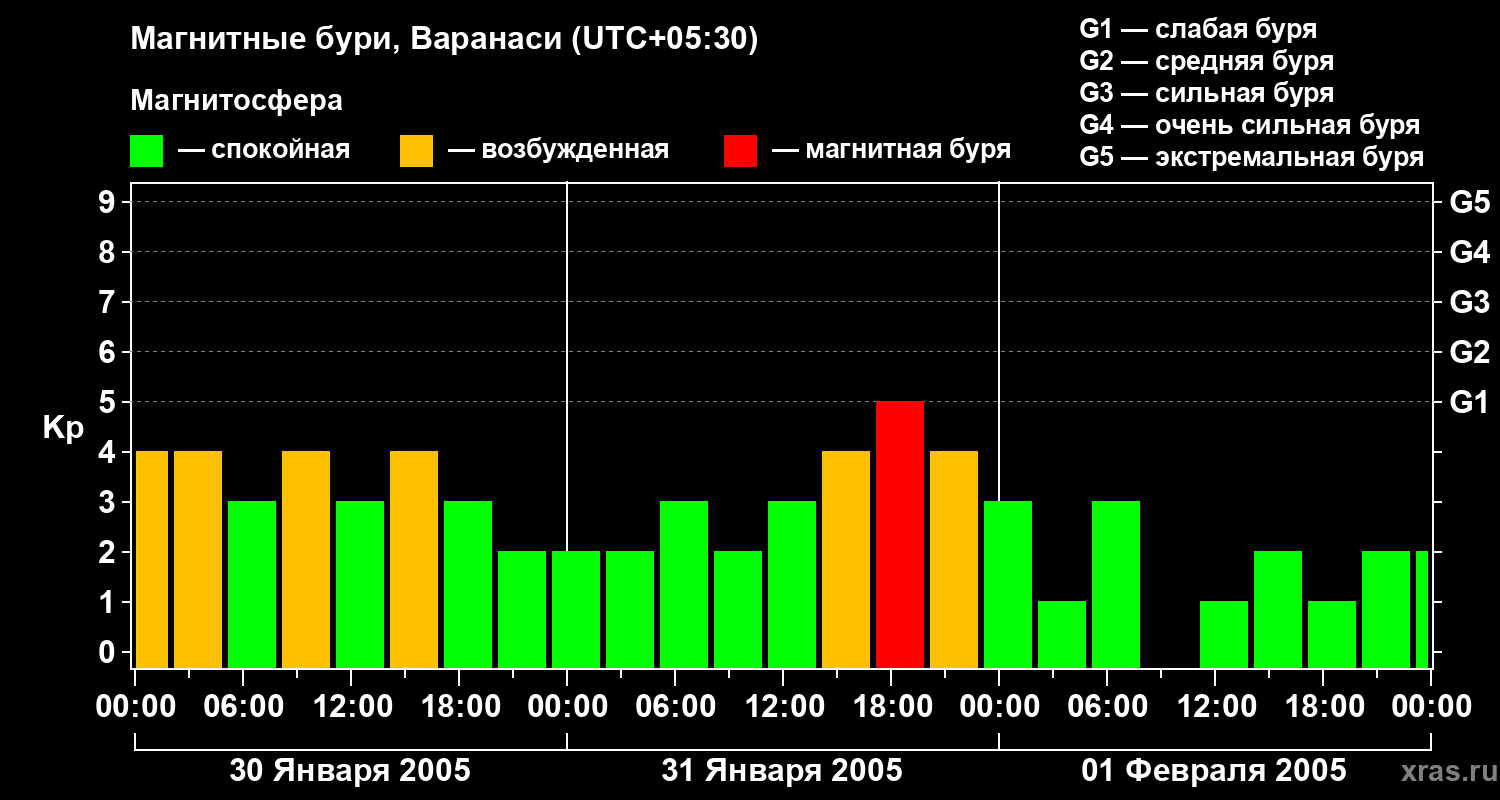Image resolution: width=1500 pixels, height=800 pixels.
Task: Select the 'G4 — очень сильная буря' legend line
Action: [x=1249, y=125]
